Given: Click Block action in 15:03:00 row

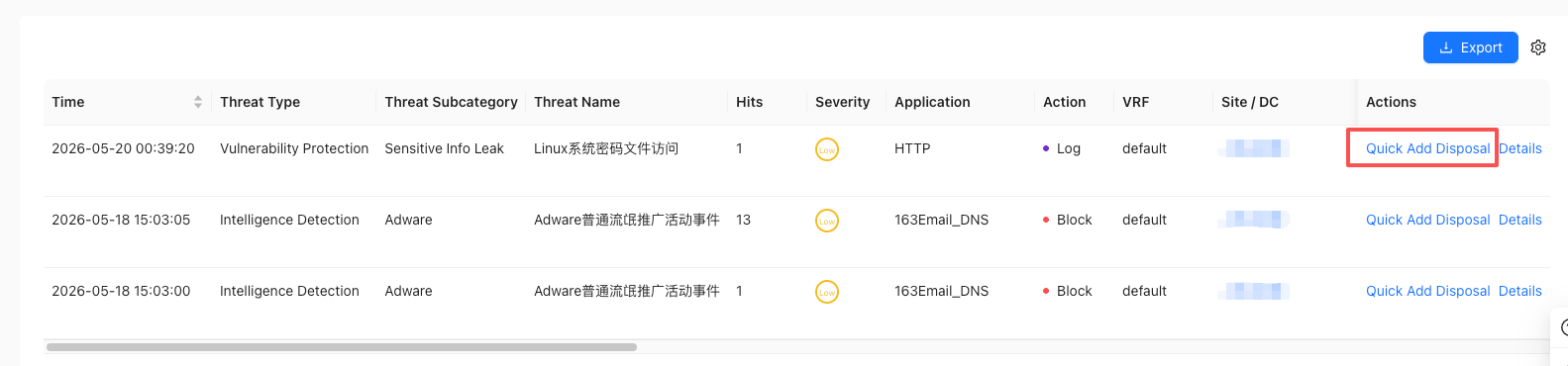Looking at the screenshot, I should point(1068,291).
